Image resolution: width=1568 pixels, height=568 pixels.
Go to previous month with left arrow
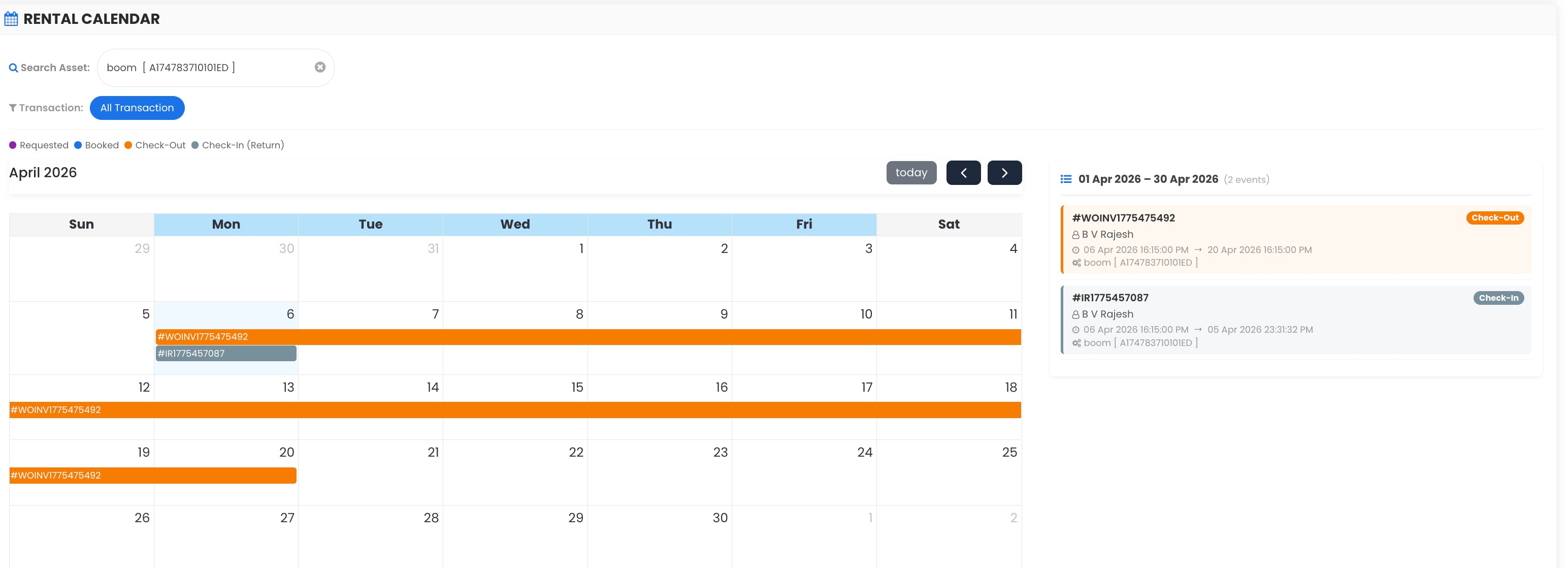pyautogui.click(x=963, y=173)
